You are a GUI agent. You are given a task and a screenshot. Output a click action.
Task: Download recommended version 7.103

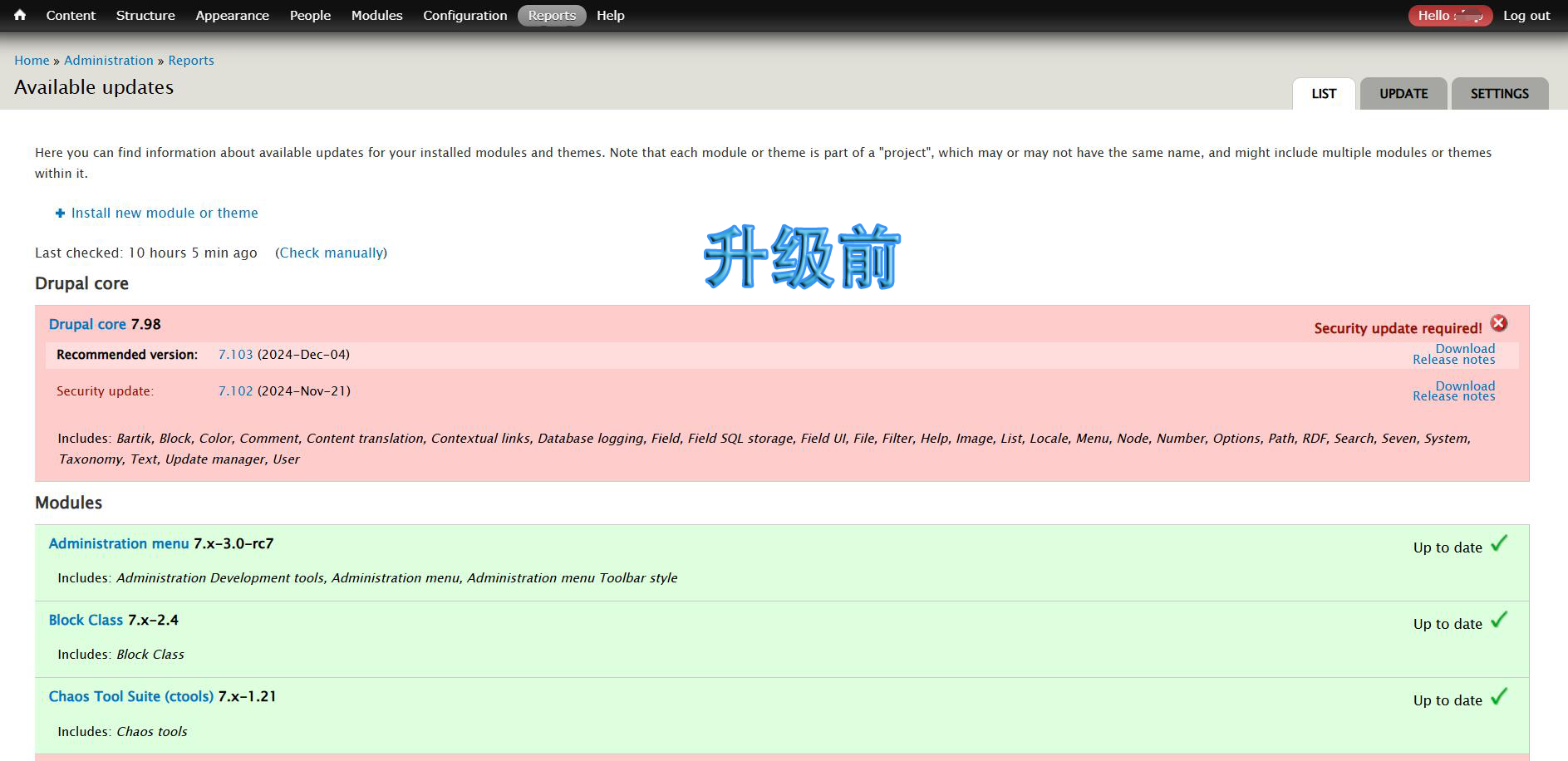[x=1465, y=349]
